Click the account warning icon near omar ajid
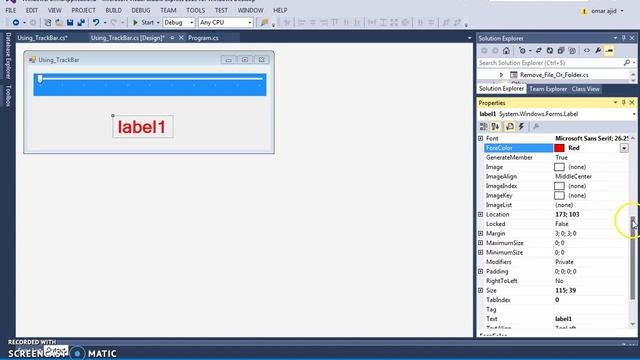This screenshot has width=640, height=360. 584,11
